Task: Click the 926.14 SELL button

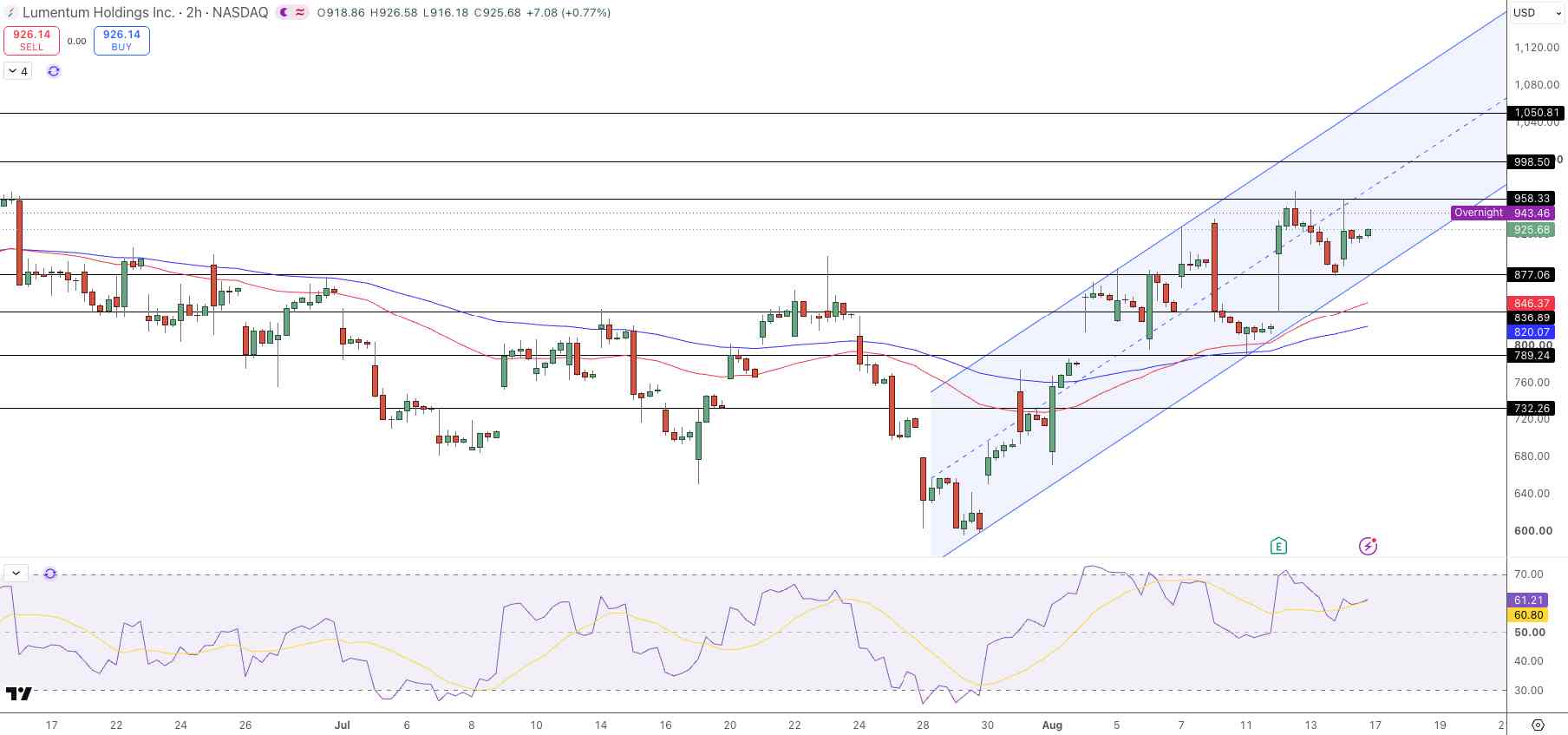Action: [32, 40]
